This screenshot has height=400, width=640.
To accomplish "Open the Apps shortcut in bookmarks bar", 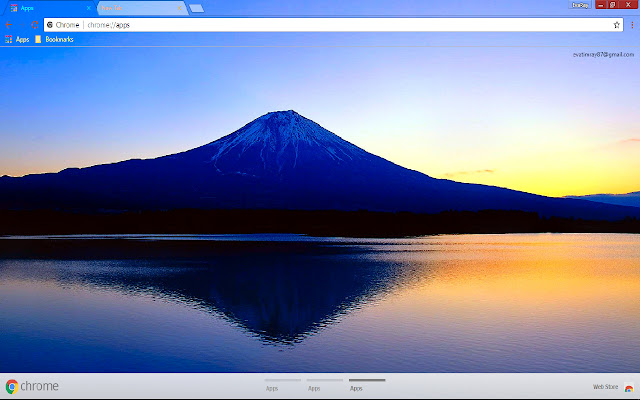I will pos(17,39).
